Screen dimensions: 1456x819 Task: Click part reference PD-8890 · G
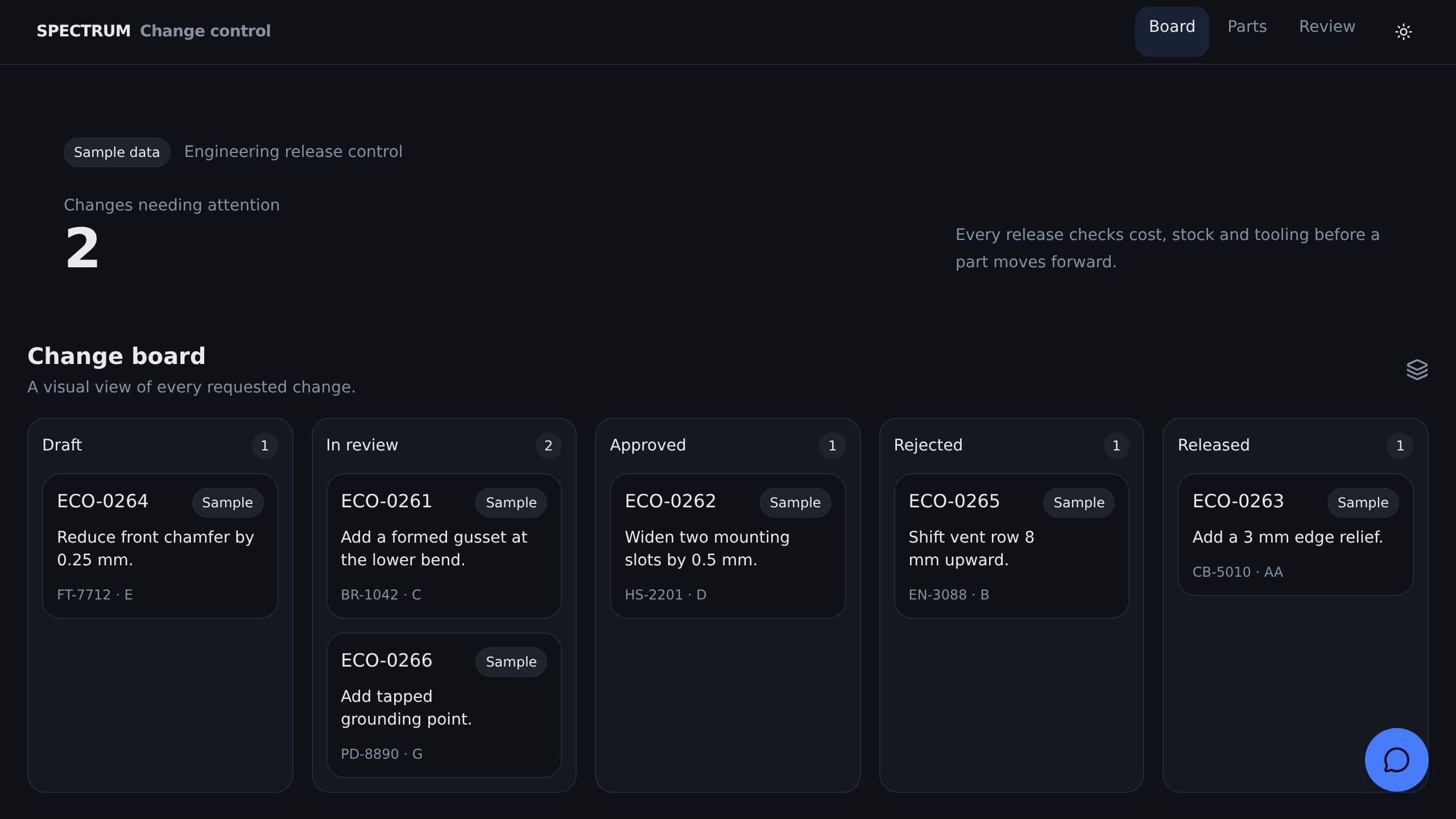tap(381, 754)
